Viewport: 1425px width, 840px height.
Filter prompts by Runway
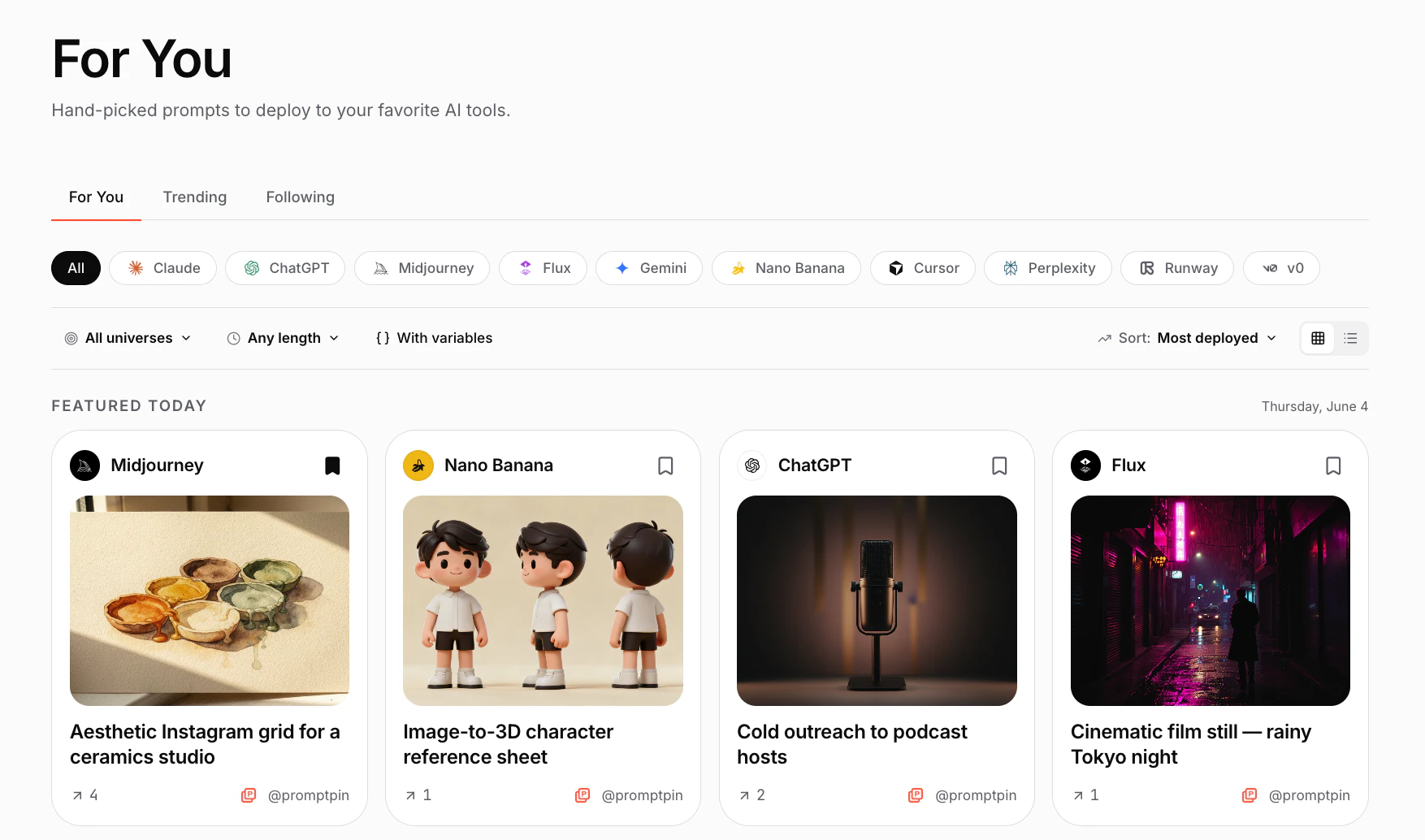click(1177, 268)
